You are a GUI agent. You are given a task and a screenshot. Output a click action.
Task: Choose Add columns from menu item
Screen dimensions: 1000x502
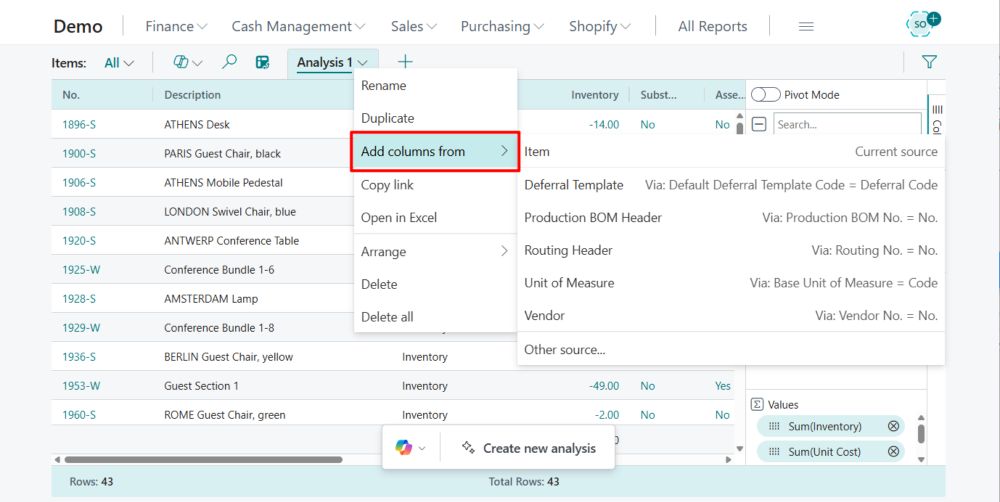click(x=435, y=151)
